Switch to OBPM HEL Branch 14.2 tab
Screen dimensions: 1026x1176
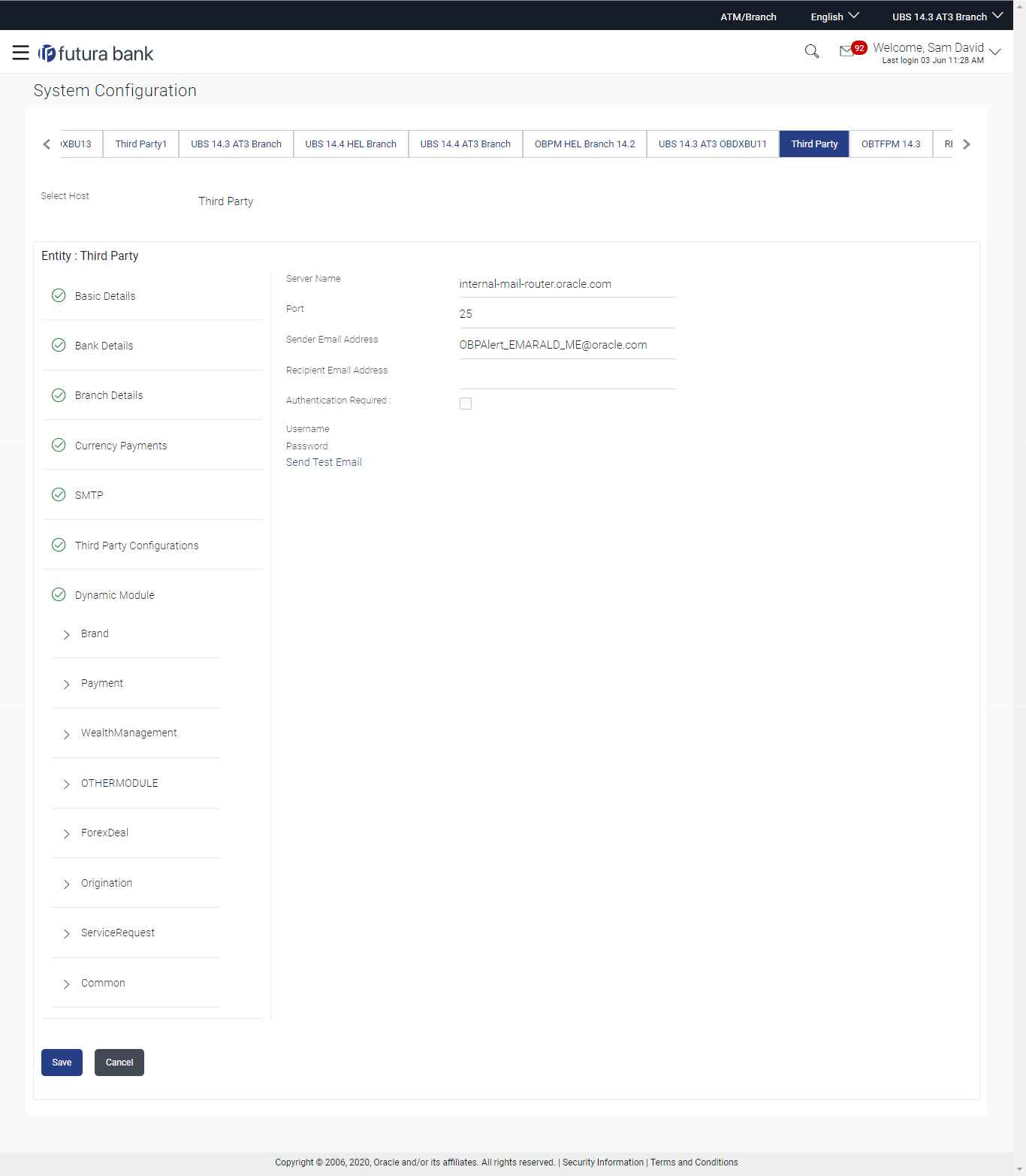(x=585, y=144)
